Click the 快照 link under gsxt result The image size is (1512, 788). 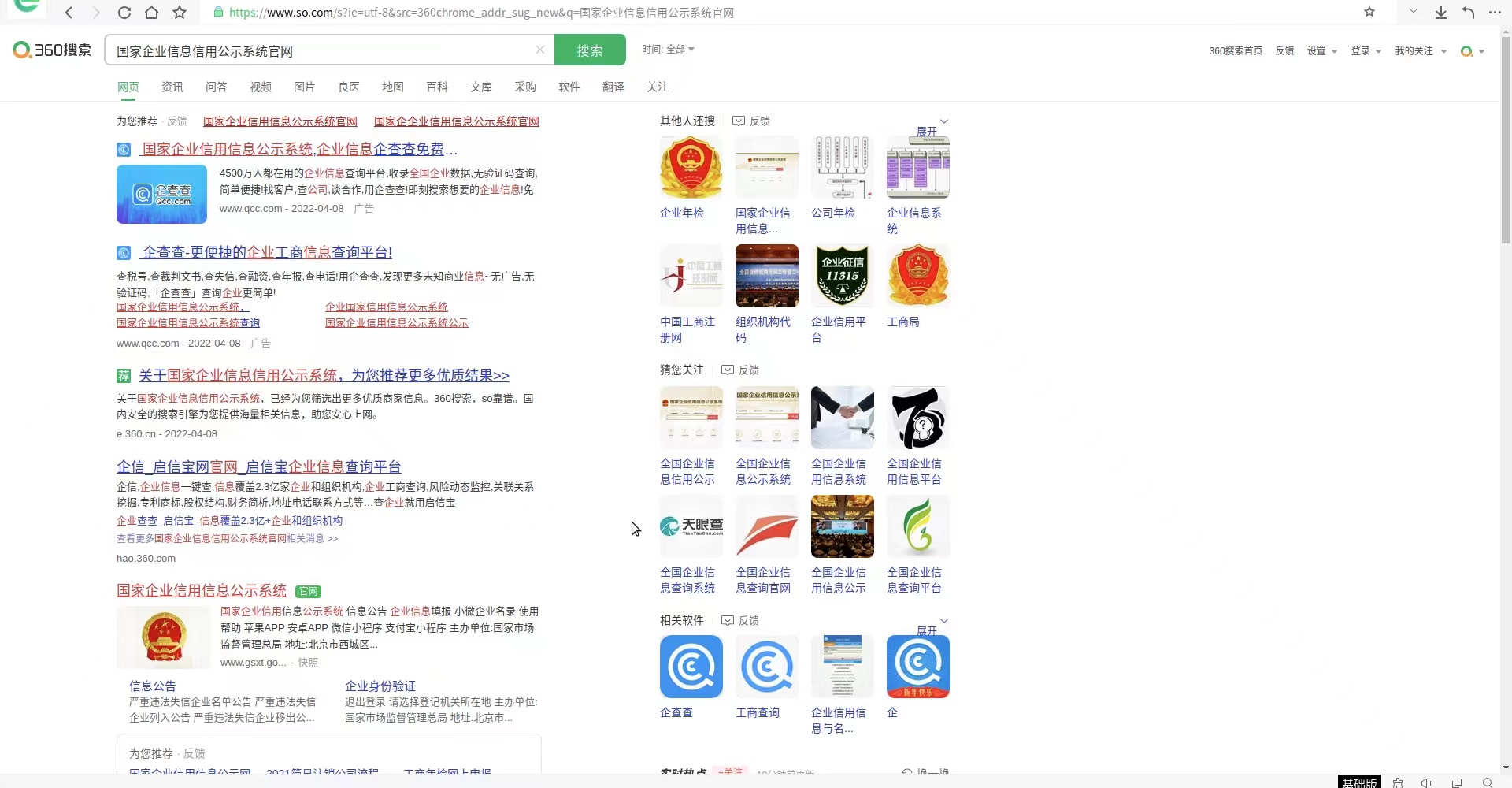coord(308,663)
